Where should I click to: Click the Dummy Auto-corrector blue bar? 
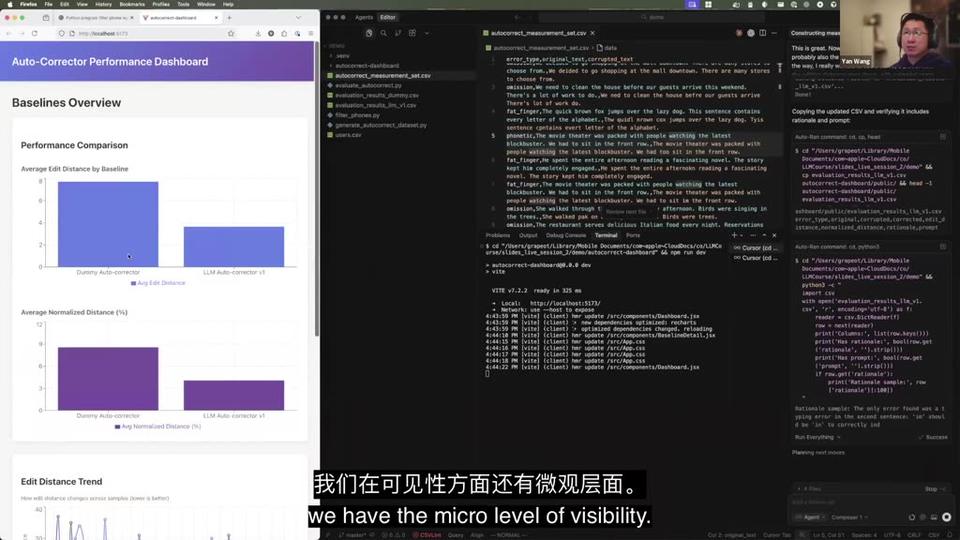tap(108, 224)
